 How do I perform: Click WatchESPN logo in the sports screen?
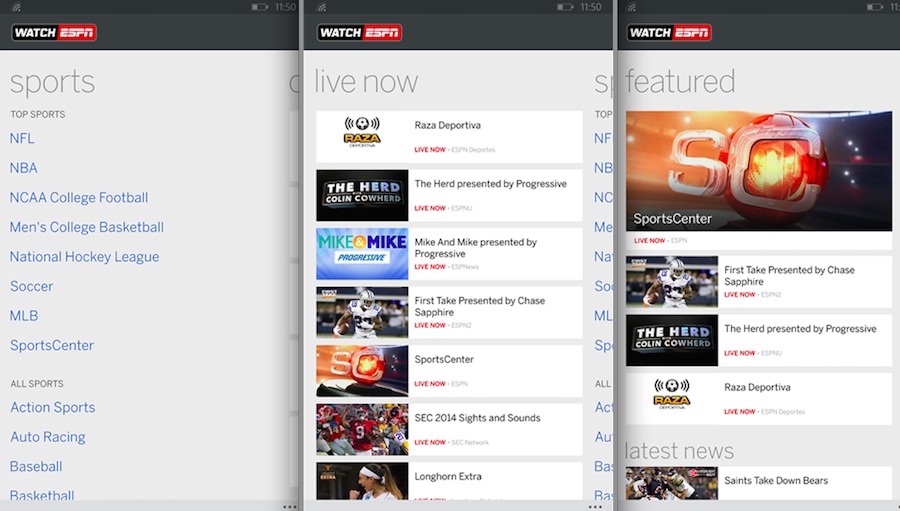tap(54, 33)
